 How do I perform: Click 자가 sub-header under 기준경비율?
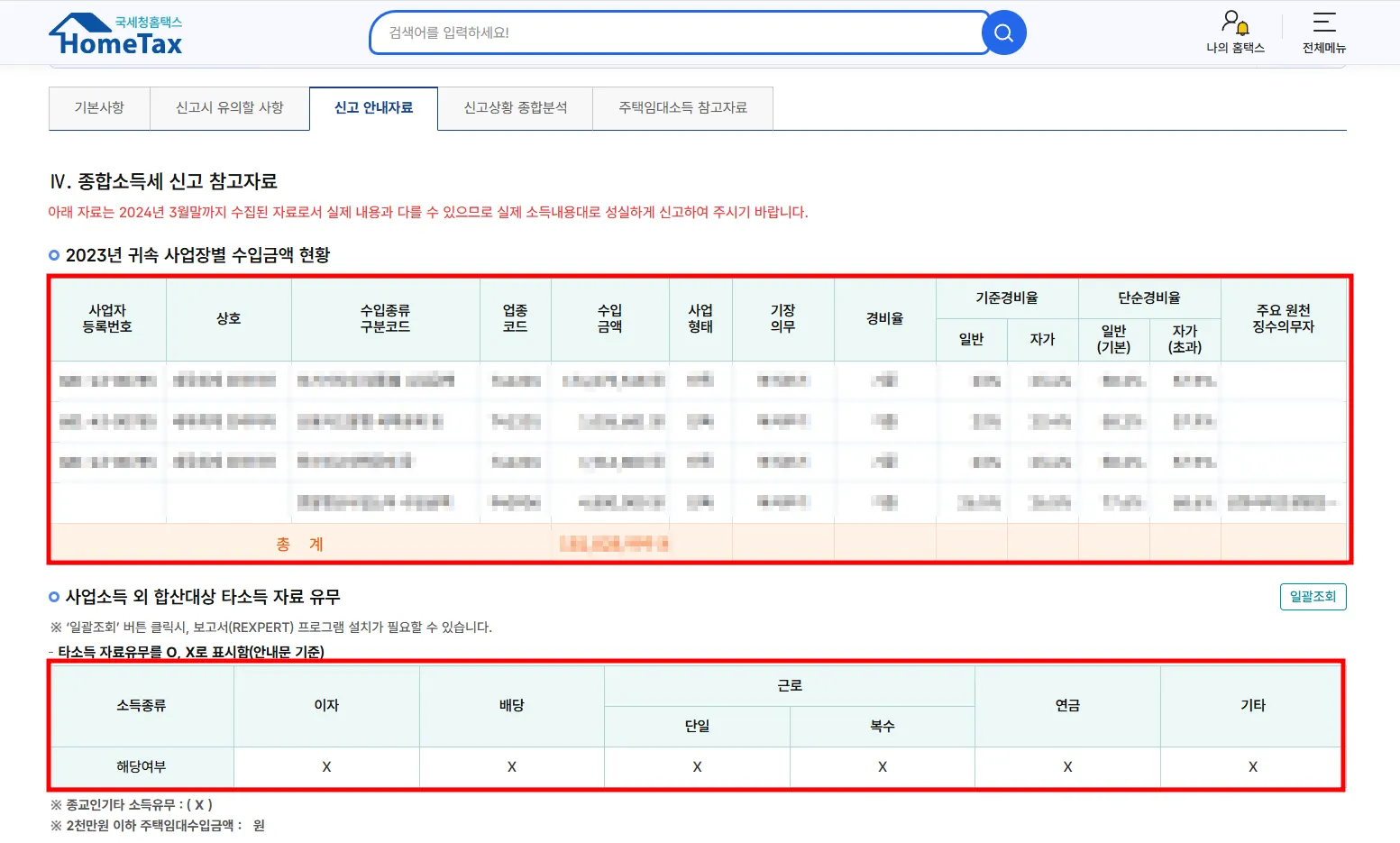click(1043, 340)
